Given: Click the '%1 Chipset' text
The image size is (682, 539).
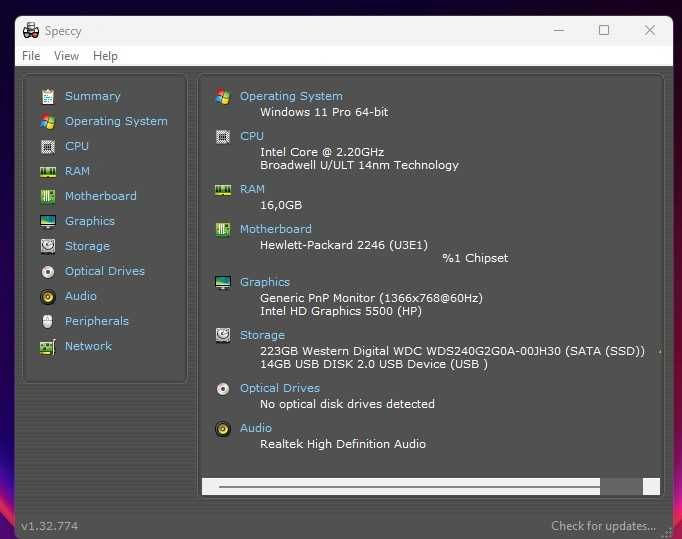Looking at the screenshot, I should click(475, 258).
